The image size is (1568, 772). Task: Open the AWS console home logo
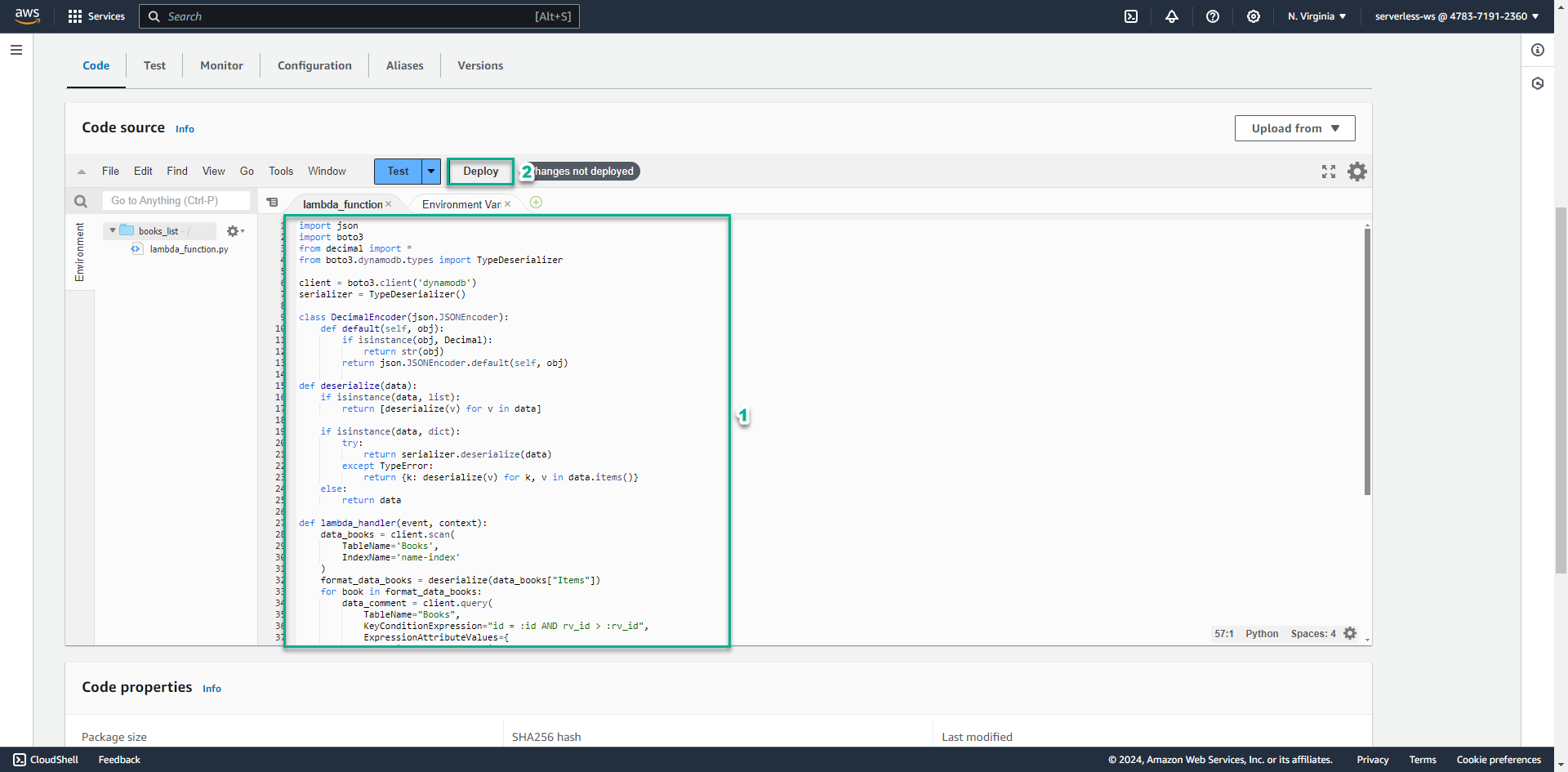click(27, 16)
